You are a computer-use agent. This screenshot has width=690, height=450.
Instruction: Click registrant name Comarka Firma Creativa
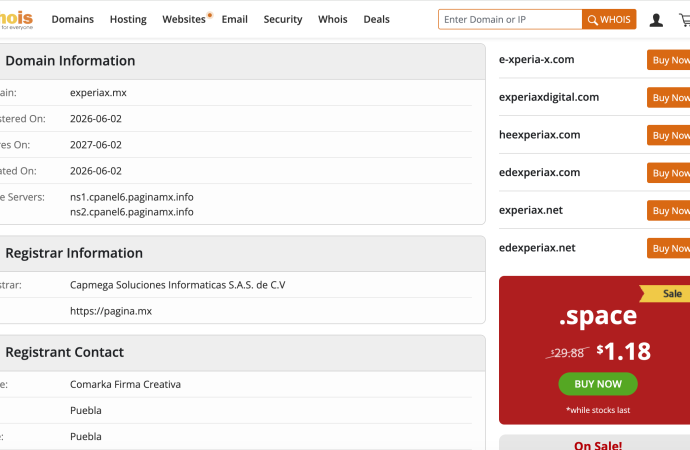click(x=125, y=384)
